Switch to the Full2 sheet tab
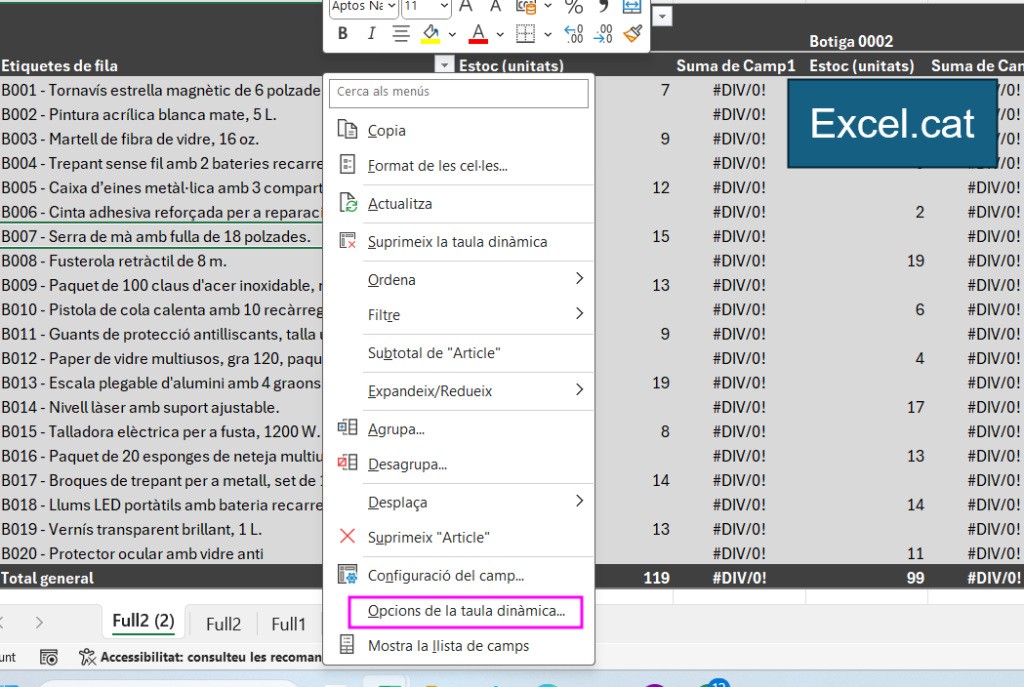This screenshot has height=687, width=1024. tap(223, 624)
